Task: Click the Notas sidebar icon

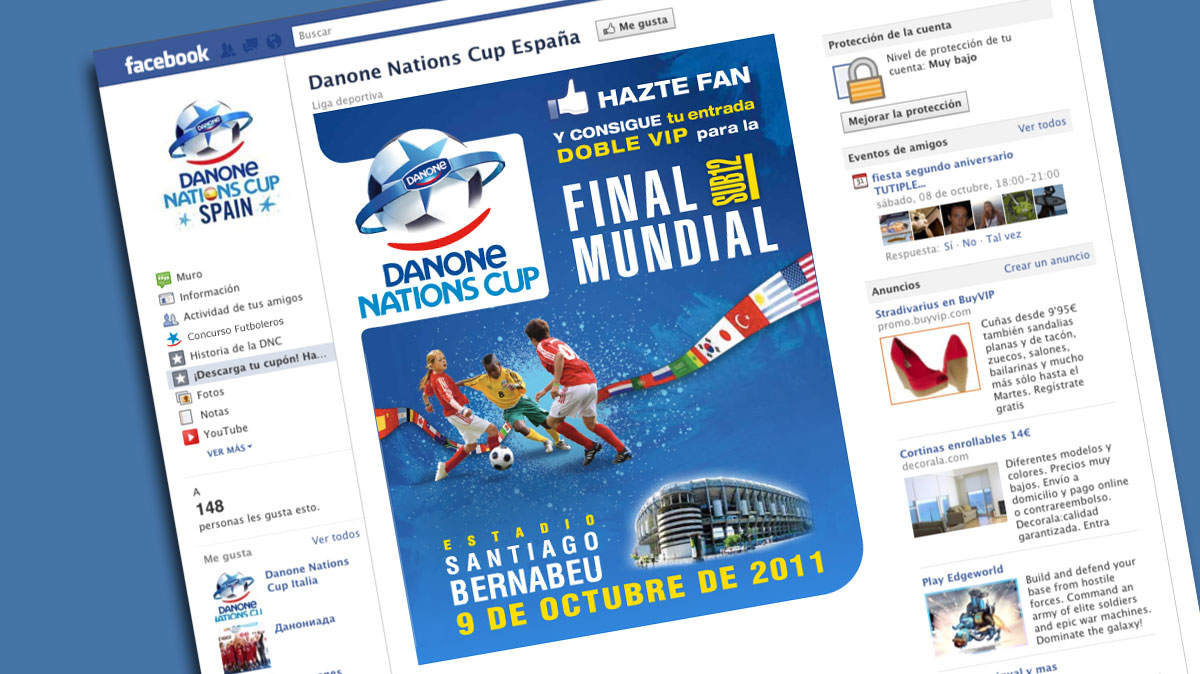Action: click(x=186, y=415)
